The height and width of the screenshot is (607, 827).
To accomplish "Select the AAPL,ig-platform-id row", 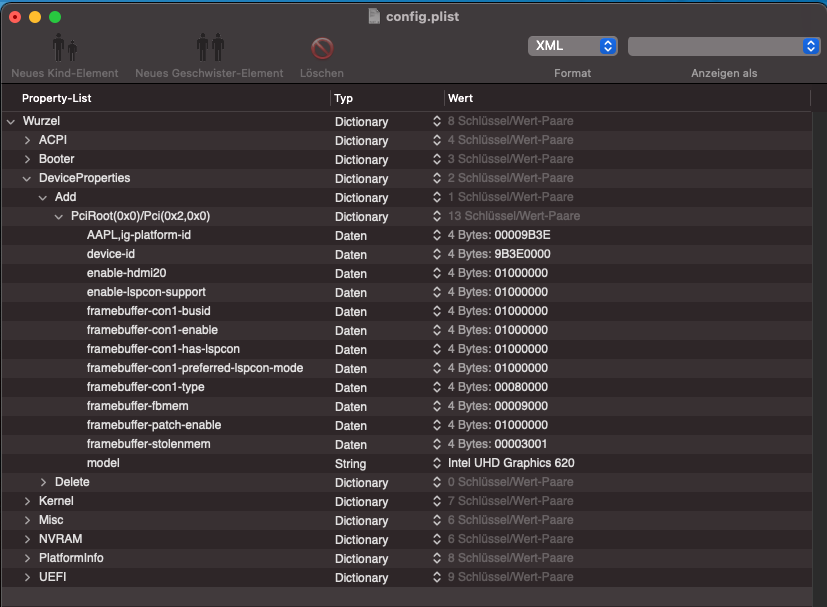I will (138, 235).
